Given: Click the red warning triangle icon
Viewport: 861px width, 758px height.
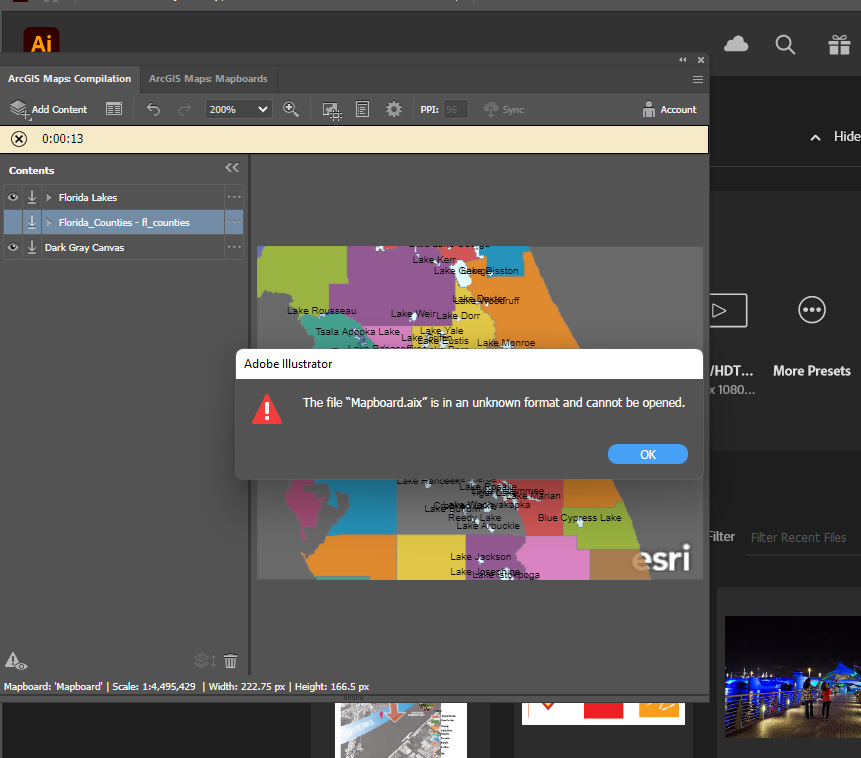Looking at the screenshot, I should 267,410.
